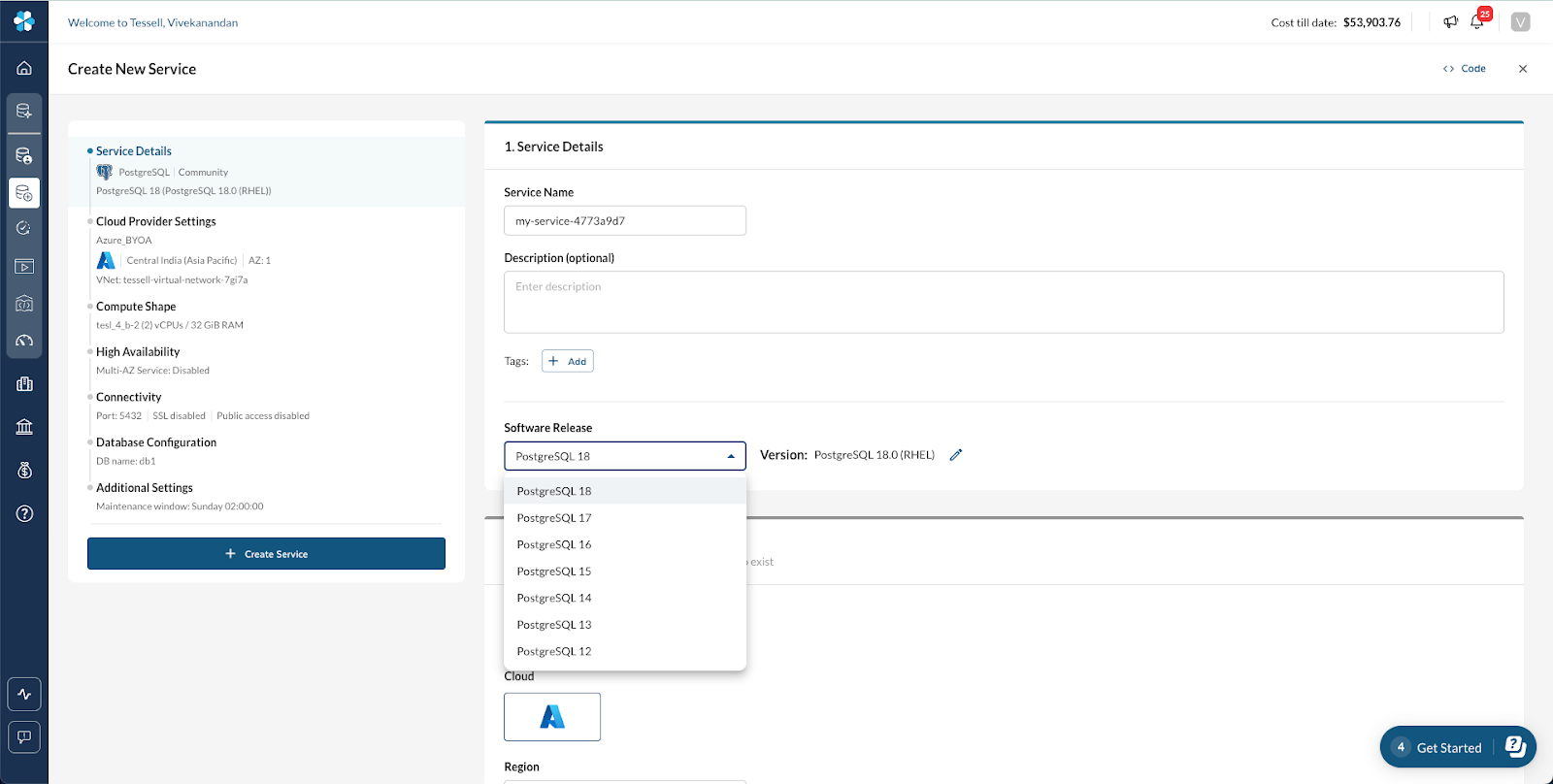
Task: Click the 'Community' edition label
Action: pos(203,173)
